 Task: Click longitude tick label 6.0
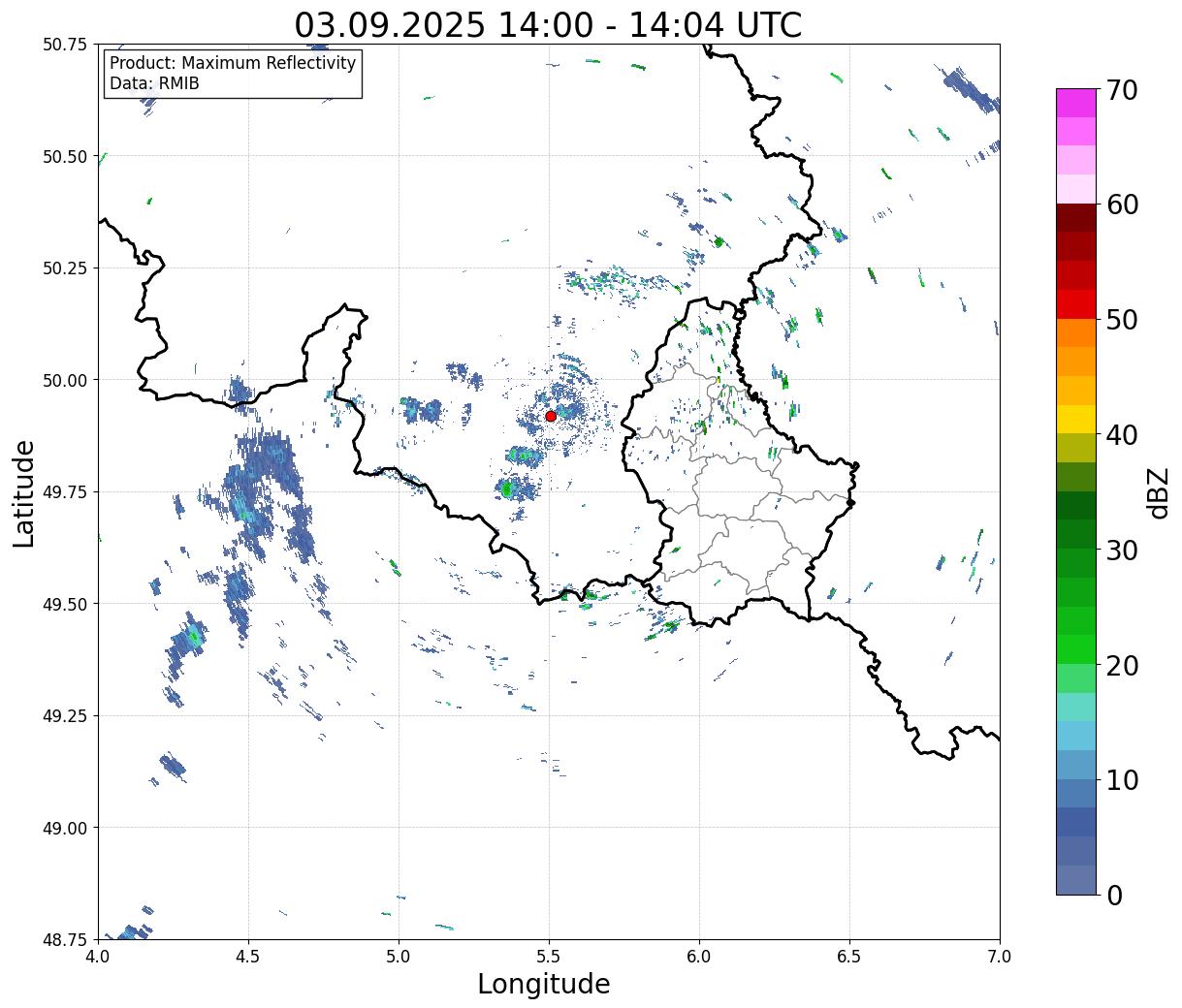point(699,957)
